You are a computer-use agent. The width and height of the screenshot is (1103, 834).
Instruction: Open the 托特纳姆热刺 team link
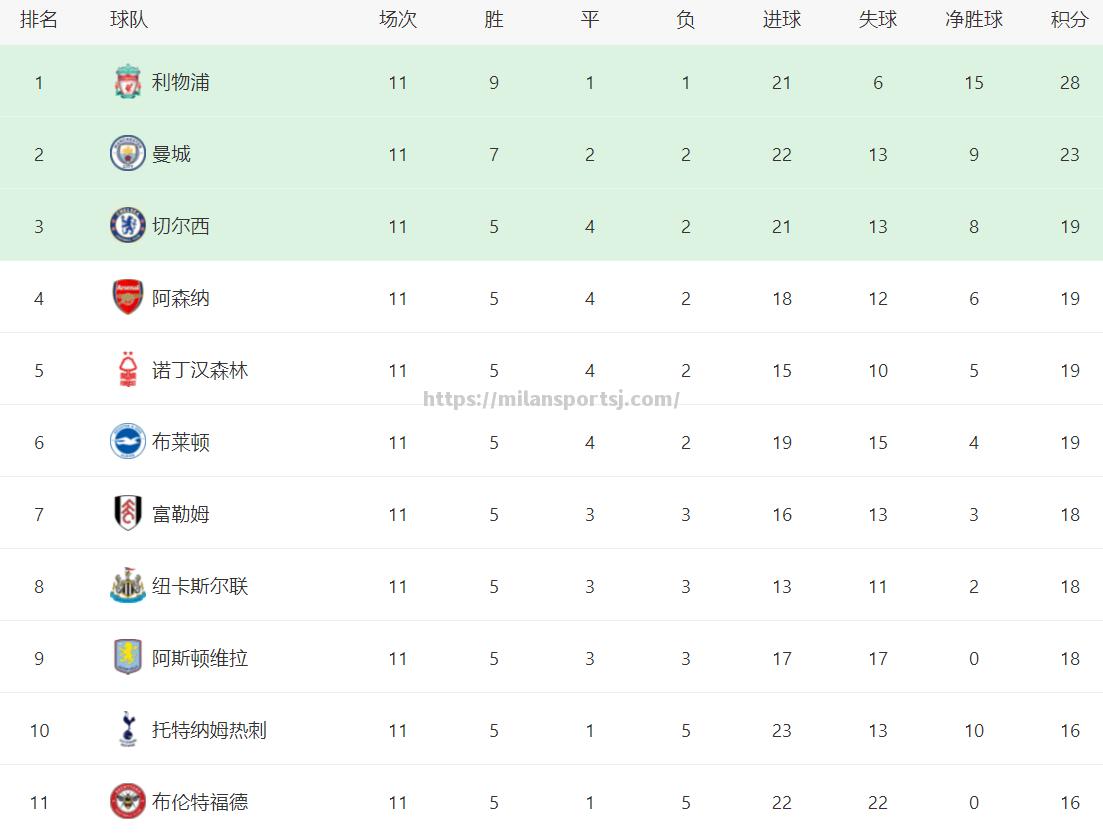[x=209, y=730]
